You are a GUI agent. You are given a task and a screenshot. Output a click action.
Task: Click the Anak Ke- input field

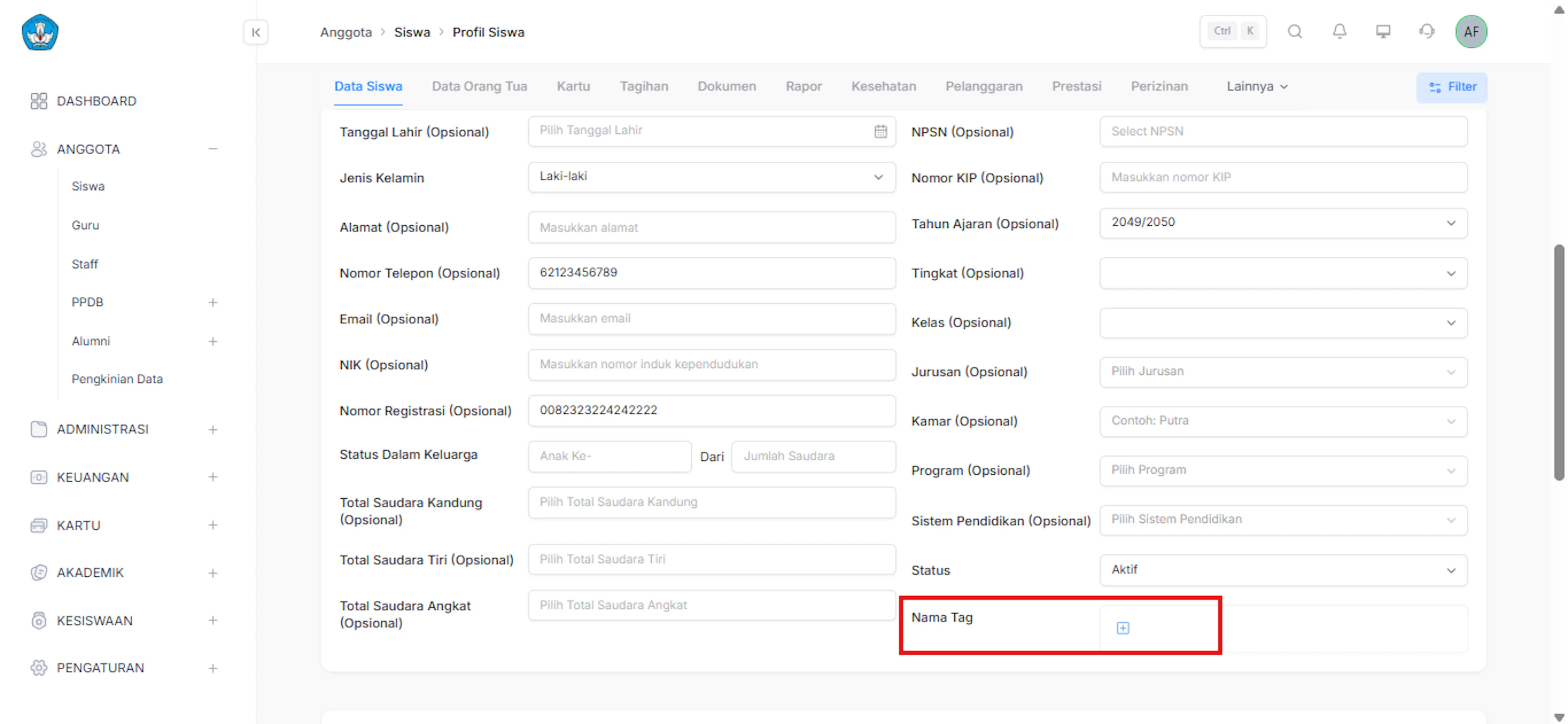click(609, 456)
